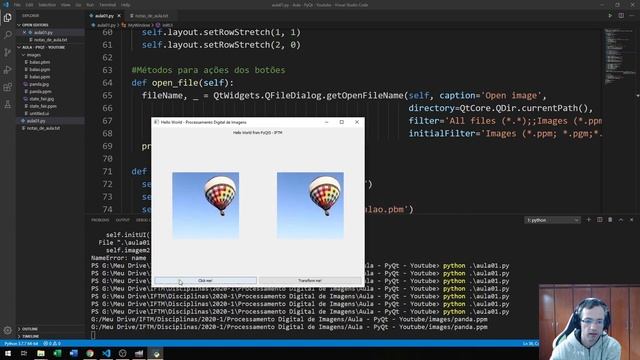
Task: Open panda.jpg in the explorer tree
Action: click(39, 84)
